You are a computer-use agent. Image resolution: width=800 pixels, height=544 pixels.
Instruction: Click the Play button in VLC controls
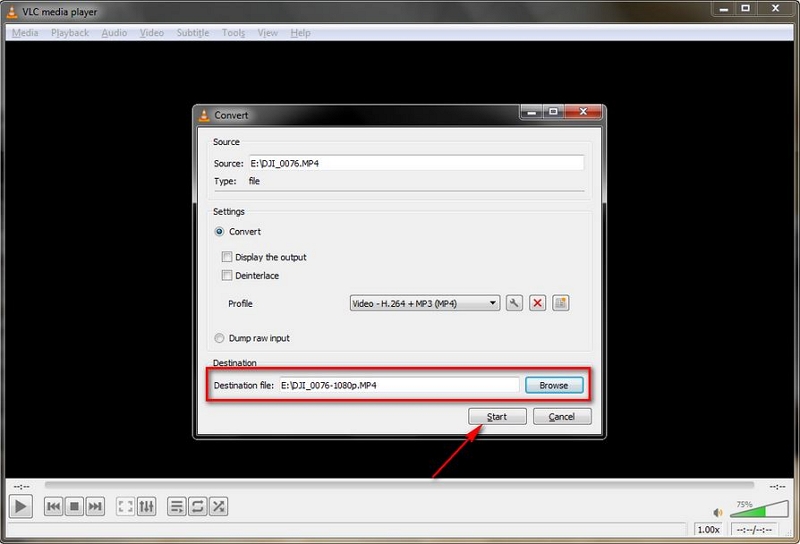pyautogui.click(x=20, y=507)
